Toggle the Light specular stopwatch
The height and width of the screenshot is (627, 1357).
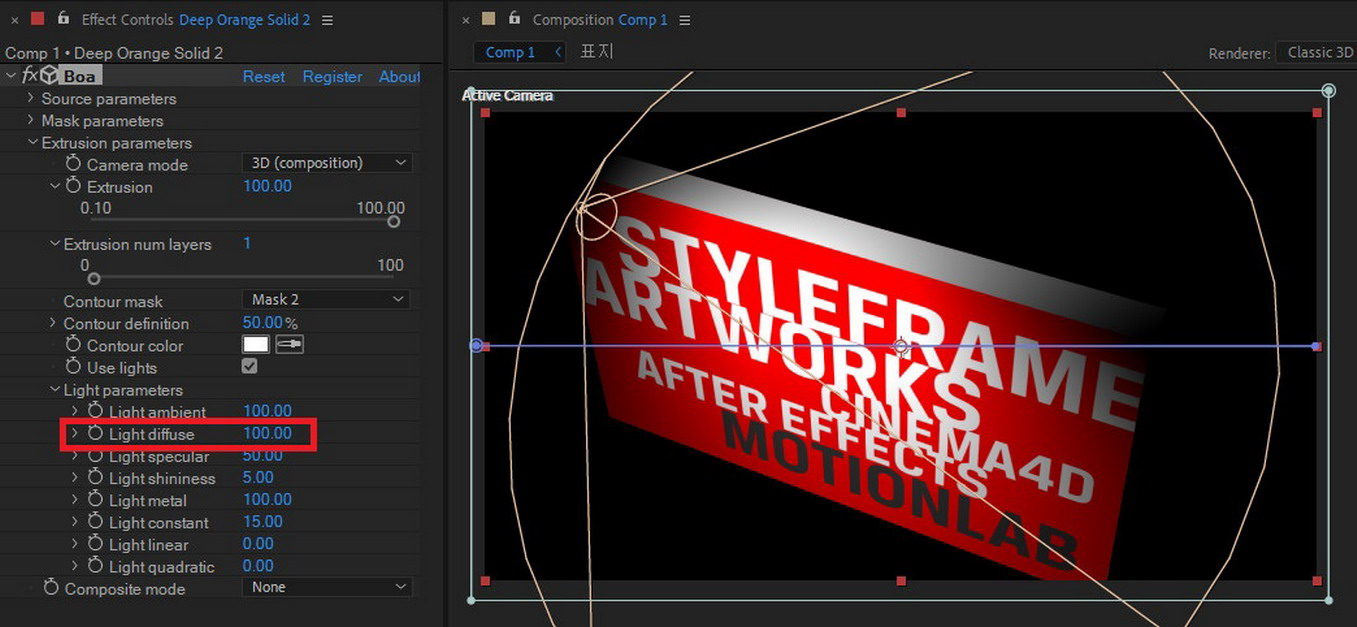(x=95, y=455)
